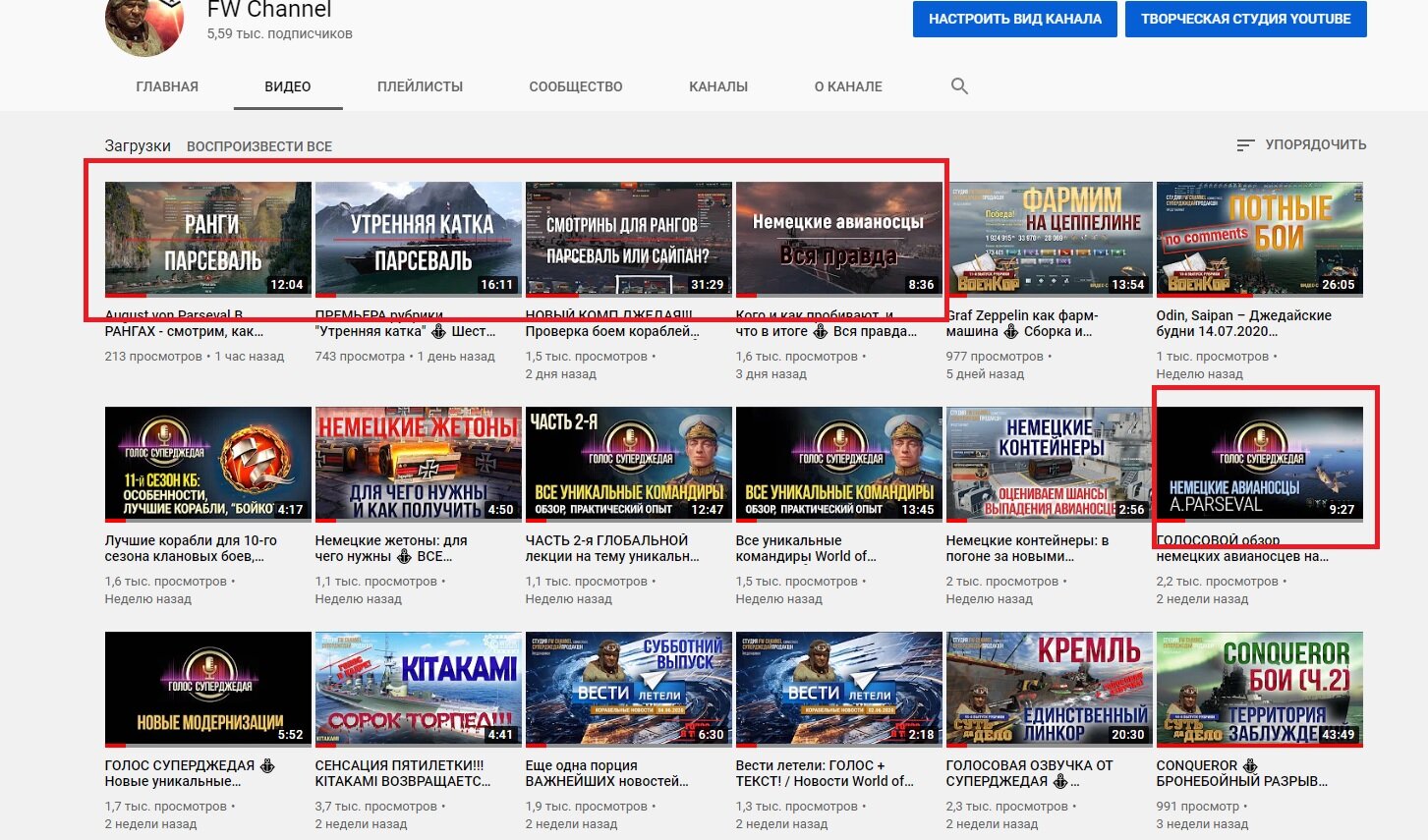This screenshot has width=1428, height=840.
Task: Expand the УПОРЯДОЧИТЬ sort dropdown
Action: pos(1301,144)
